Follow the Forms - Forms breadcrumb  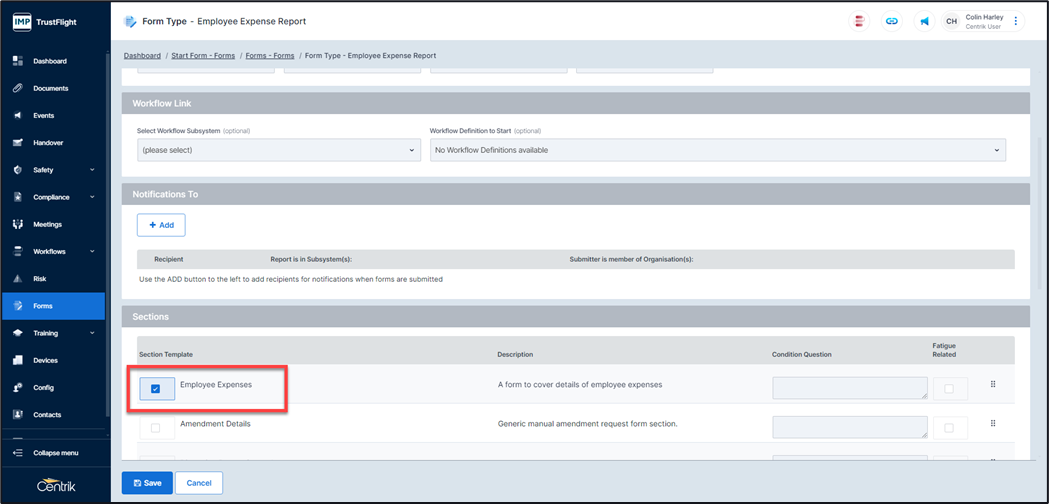click(270, 56)
